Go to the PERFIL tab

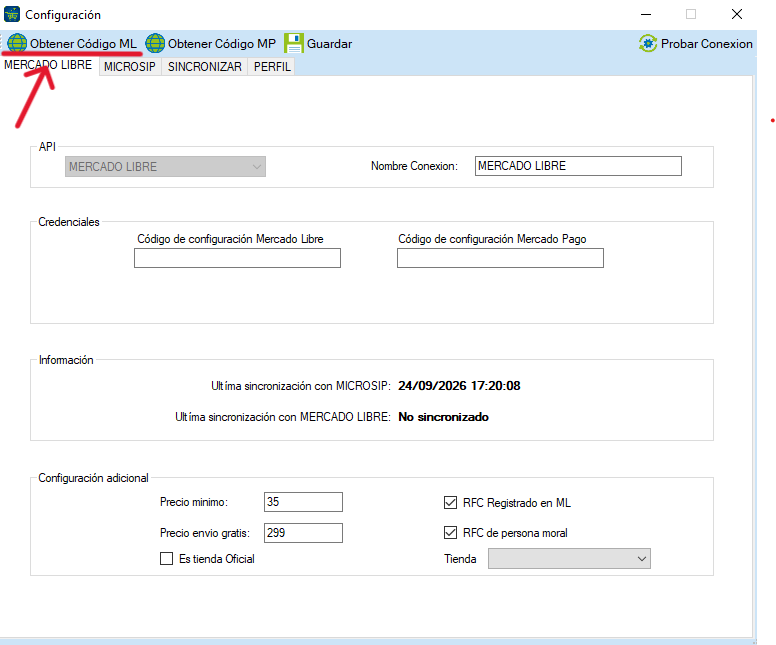pyautogui.click(x=272, y=66)
